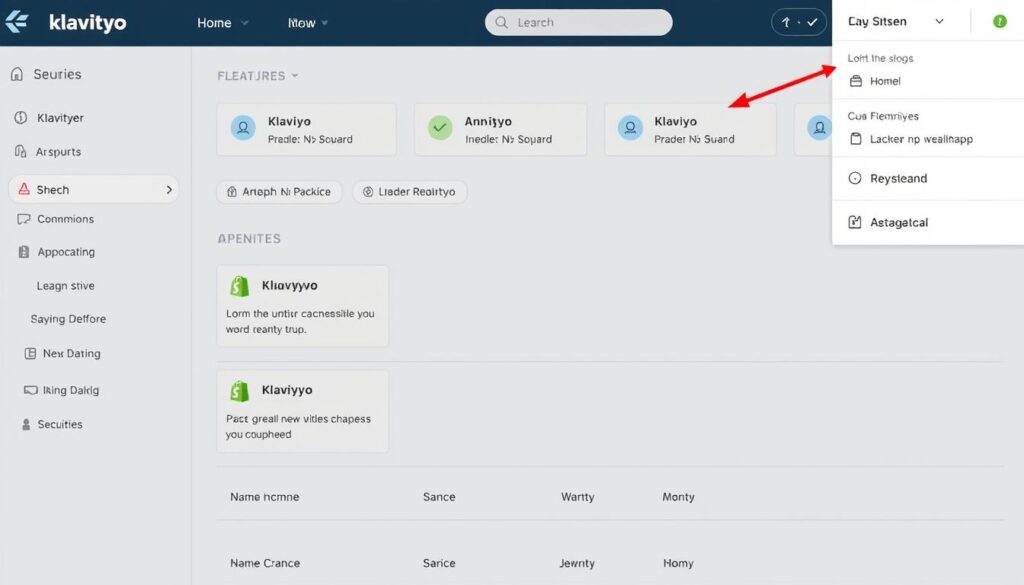Viewport: 1024px width, 585px height.
Task: Click the Sarice table cell
Action: (439, 563)
